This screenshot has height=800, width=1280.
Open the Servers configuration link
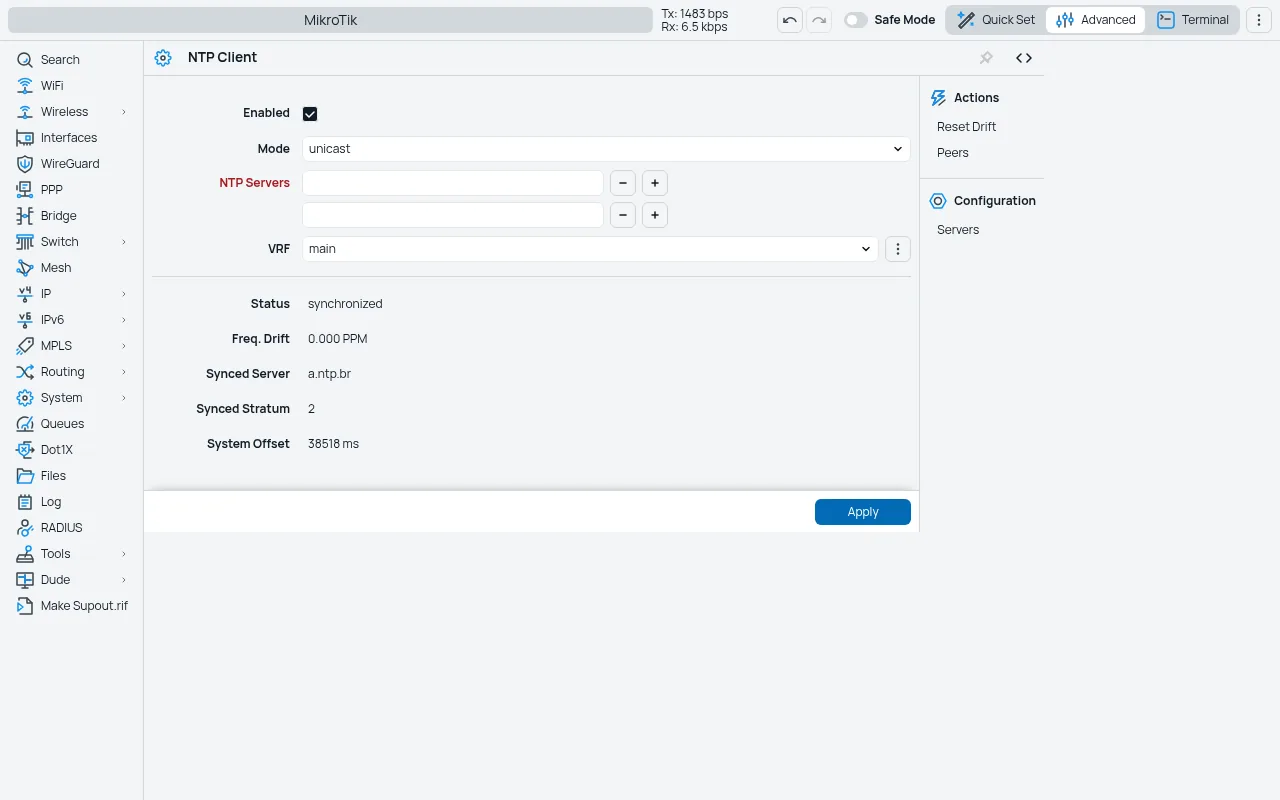tap(958, 230)
